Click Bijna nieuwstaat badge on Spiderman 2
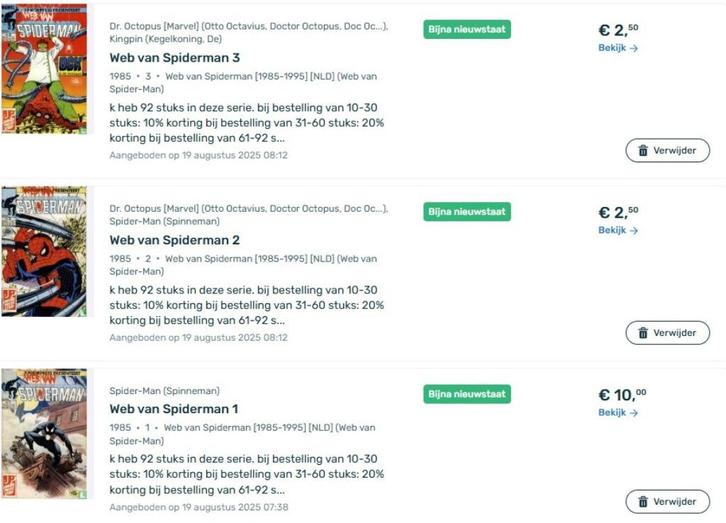The width and height of the screenshot is (726, 523). point(467,212)
